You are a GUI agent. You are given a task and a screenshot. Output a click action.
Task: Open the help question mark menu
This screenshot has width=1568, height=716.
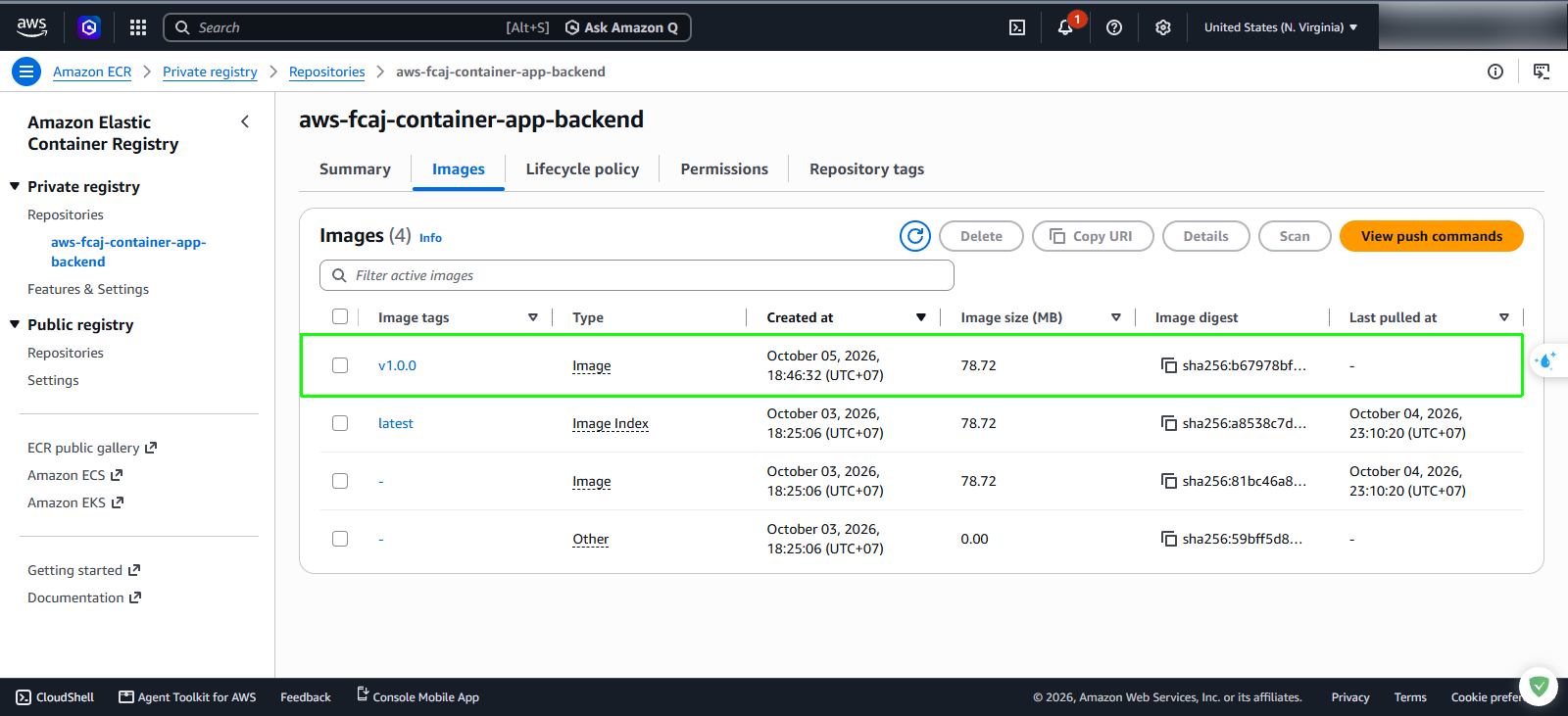(1114, 27)
